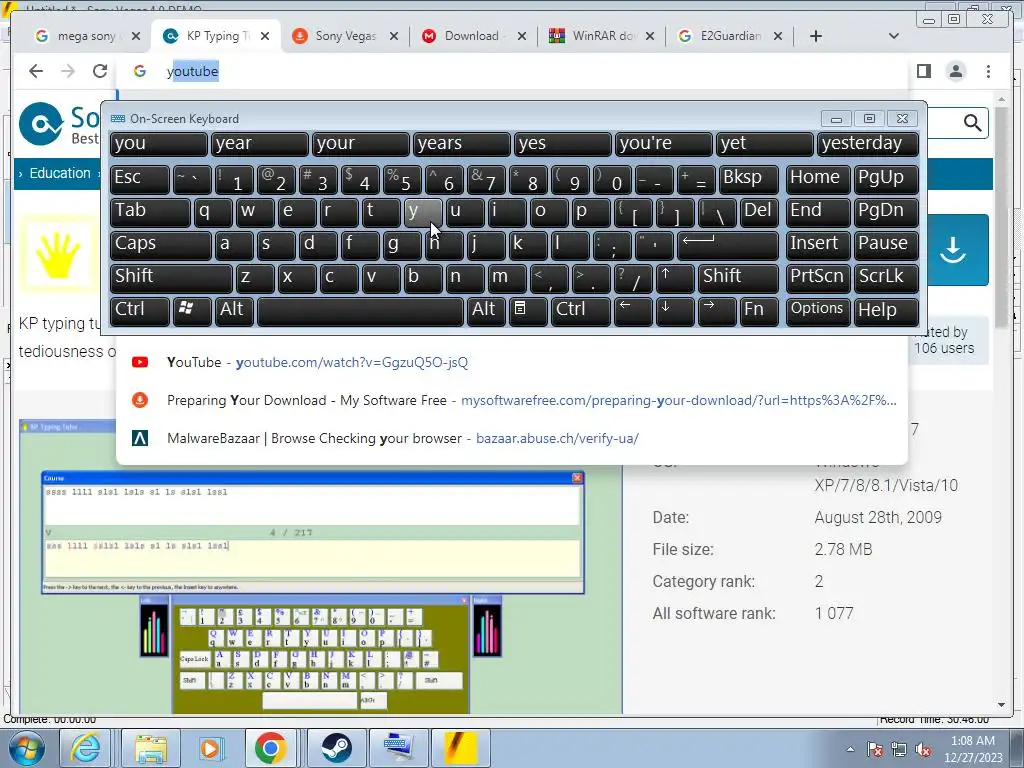This screenshot has width=1024, height=768.
Task: Switch to Sony Vegas taskbar icon
Action: 460,748
